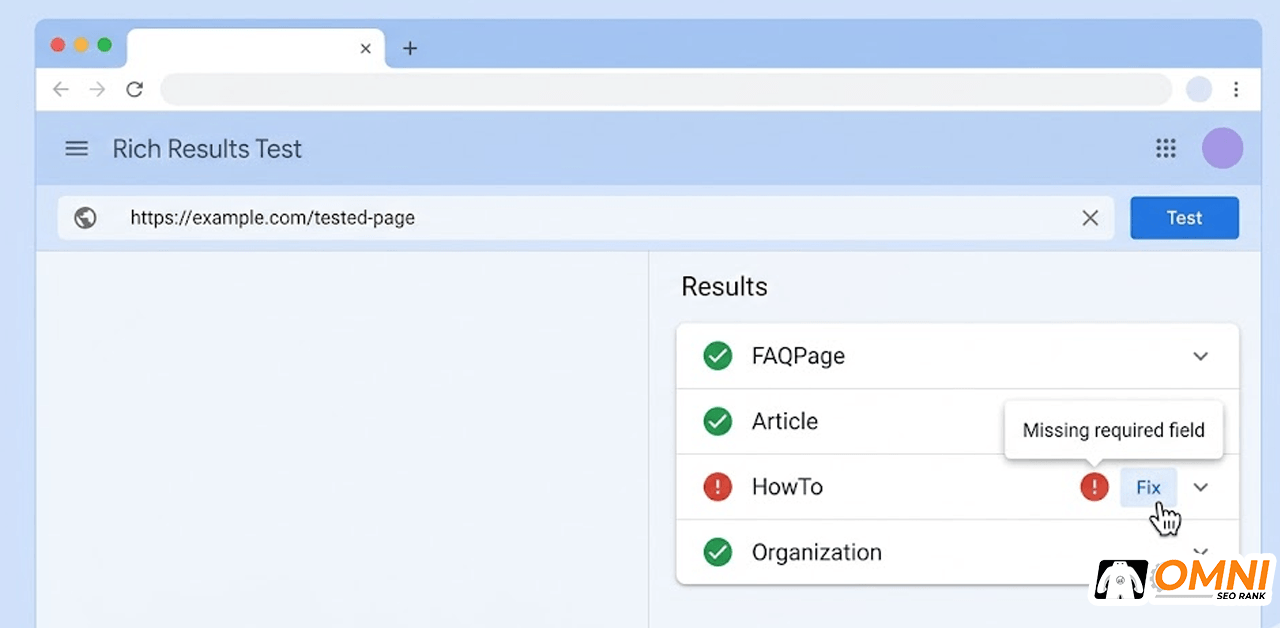
Task: Open the Google apps grid
Action: (1166, 149)
